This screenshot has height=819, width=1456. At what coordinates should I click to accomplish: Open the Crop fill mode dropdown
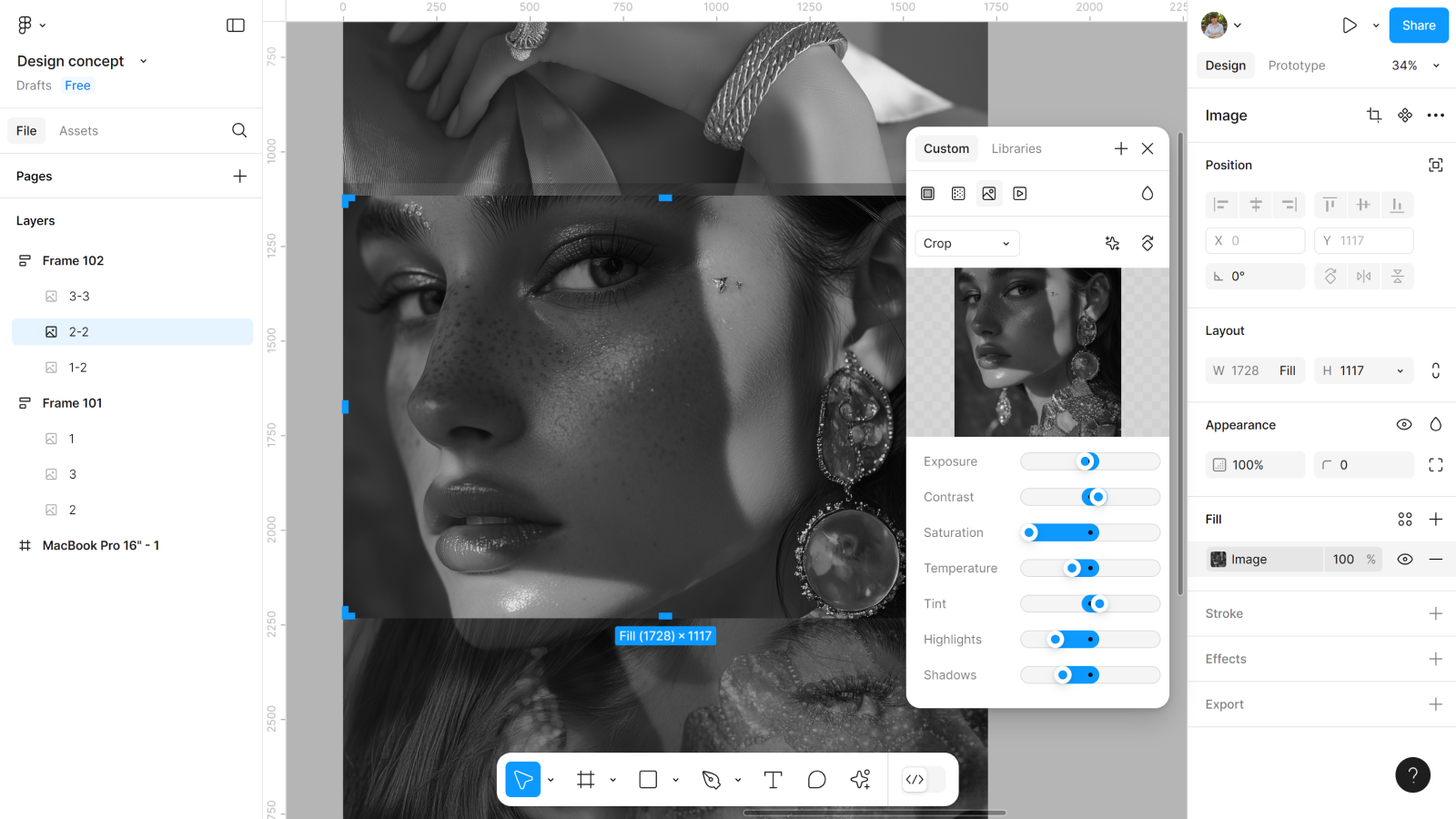point(966,244)
